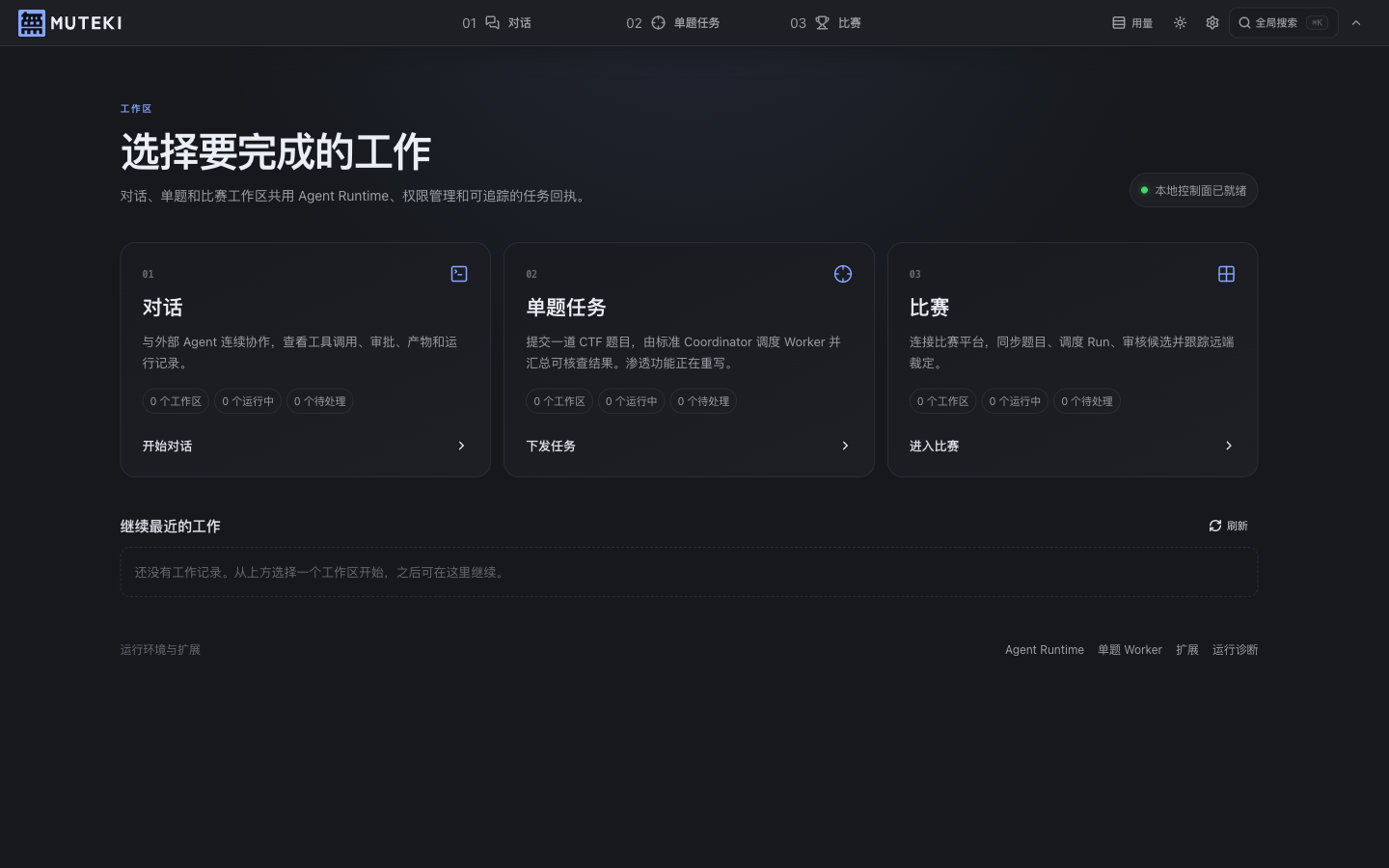
Task: Click the crosshair icon on 单题任务 card
Action: 843,274
